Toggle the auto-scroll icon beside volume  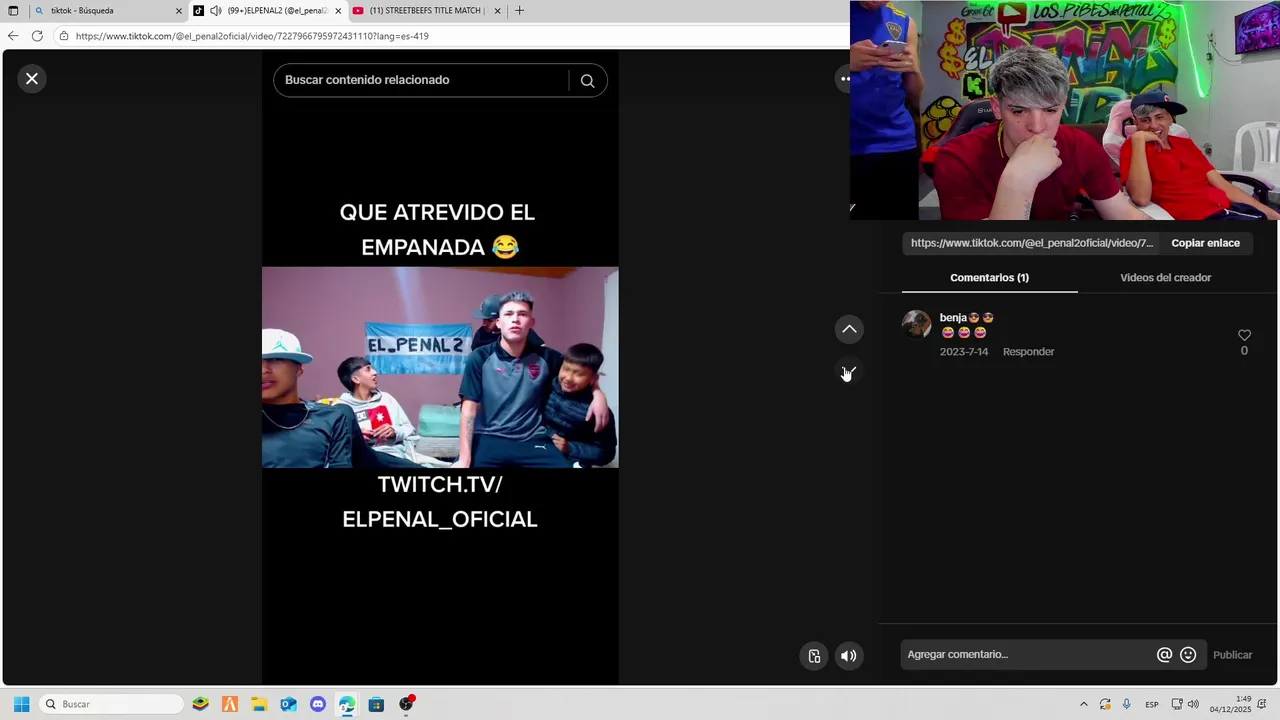pos(814,656)
